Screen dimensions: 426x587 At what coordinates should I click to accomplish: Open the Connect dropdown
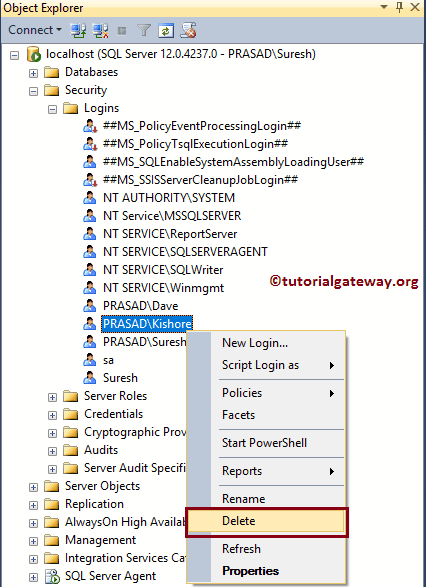coord(35,30)
